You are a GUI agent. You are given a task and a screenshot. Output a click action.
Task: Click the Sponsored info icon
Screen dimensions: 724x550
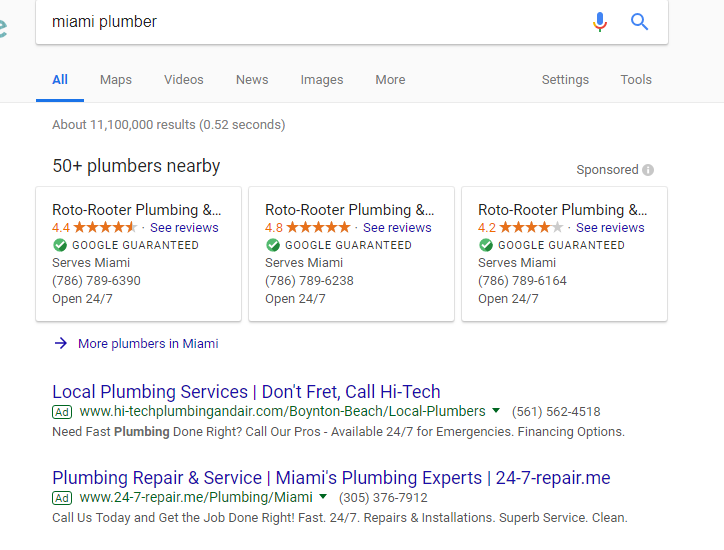pos(648,170)
